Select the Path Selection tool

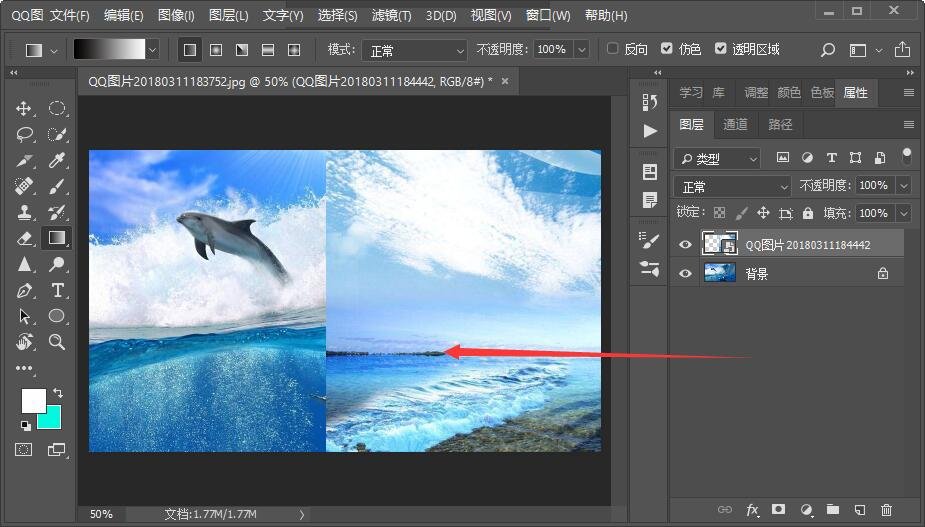pyautogui.click(x=24, y=316)
